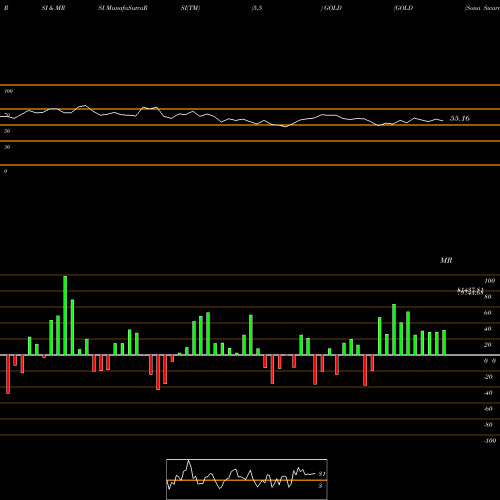Click the RSI axis label 100
Image resolution: width=500 pixels, height=500 pixels.
tap(9, 91)
